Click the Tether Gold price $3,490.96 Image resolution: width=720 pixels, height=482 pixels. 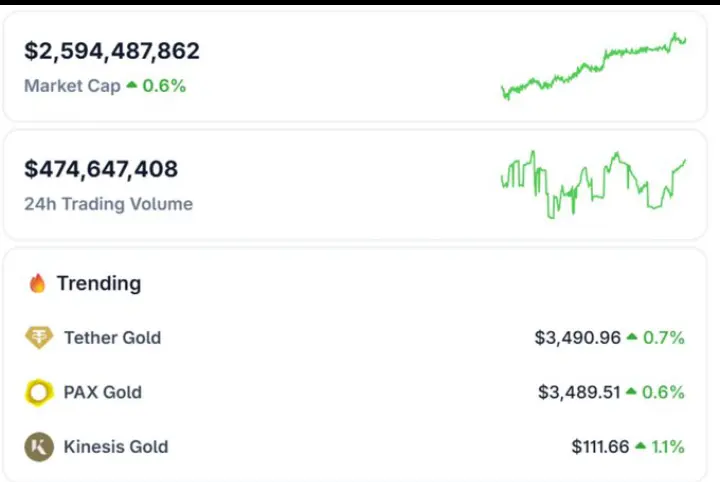click(x=577, y=338)
